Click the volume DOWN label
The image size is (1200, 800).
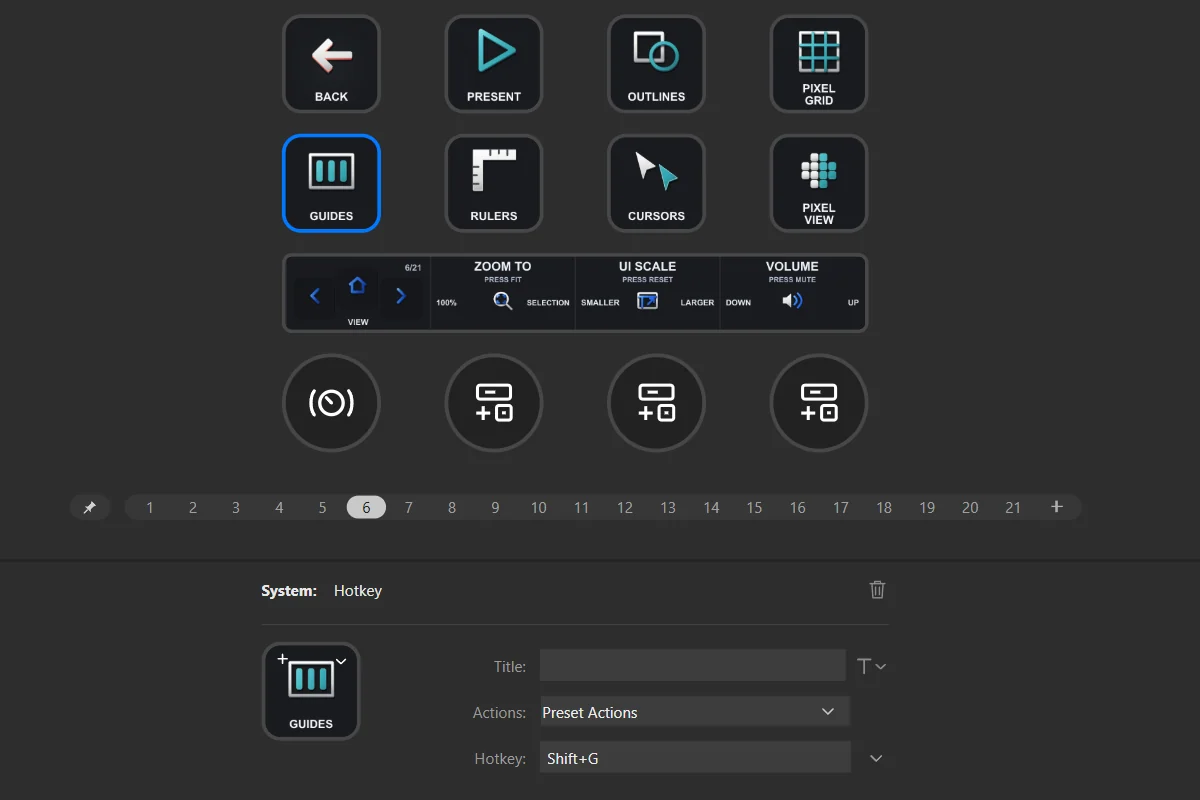738,302
